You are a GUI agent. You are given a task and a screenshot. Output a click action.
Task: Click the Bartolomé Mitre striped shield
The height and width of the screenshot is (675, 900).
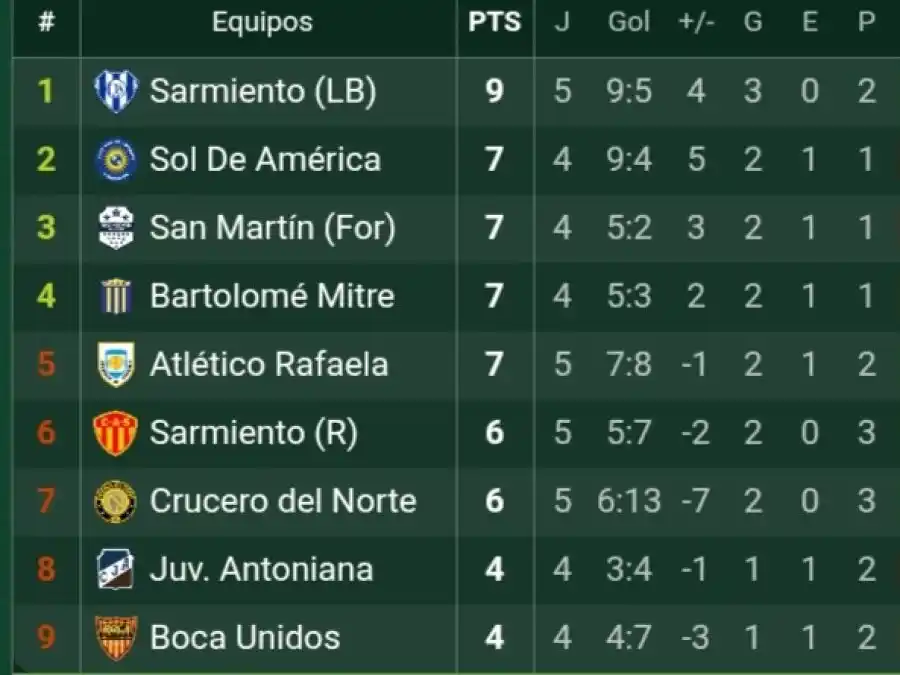pyautogui.click(x=115, y=296)
